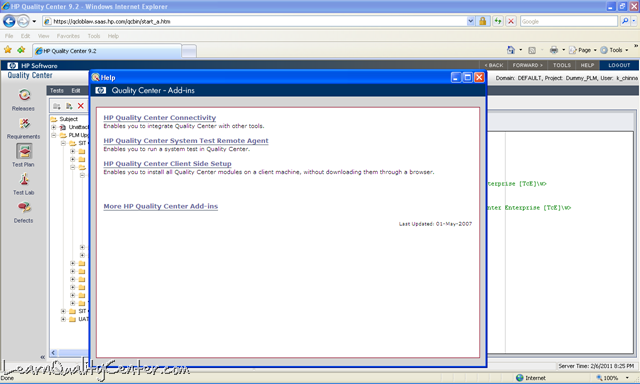Open the HP Quality Center Connectivity link
The image size is (640, 384).
pos(160,118)
